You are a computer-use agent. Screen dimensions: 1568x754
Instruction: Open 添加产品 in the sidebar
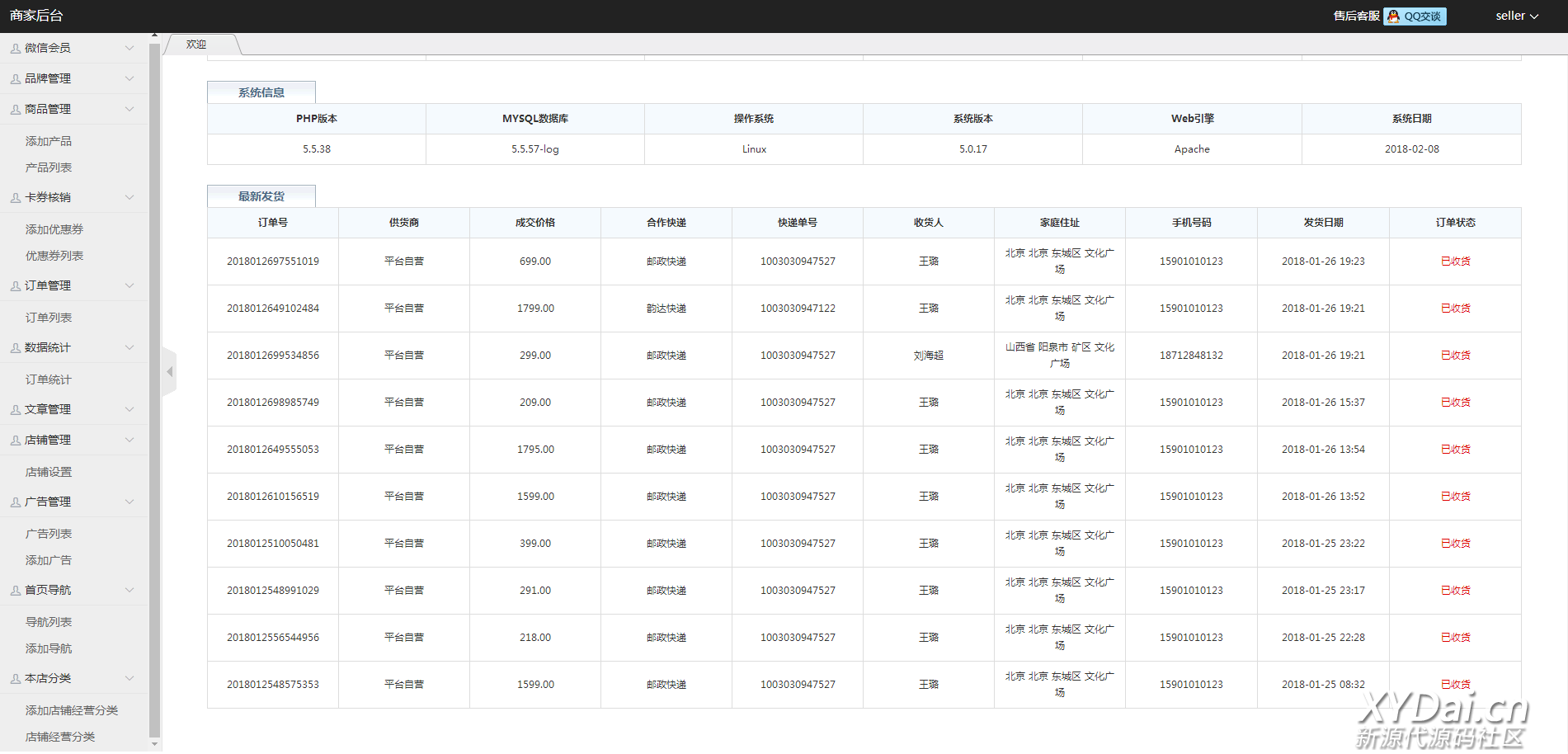click(x=49, y=141)
